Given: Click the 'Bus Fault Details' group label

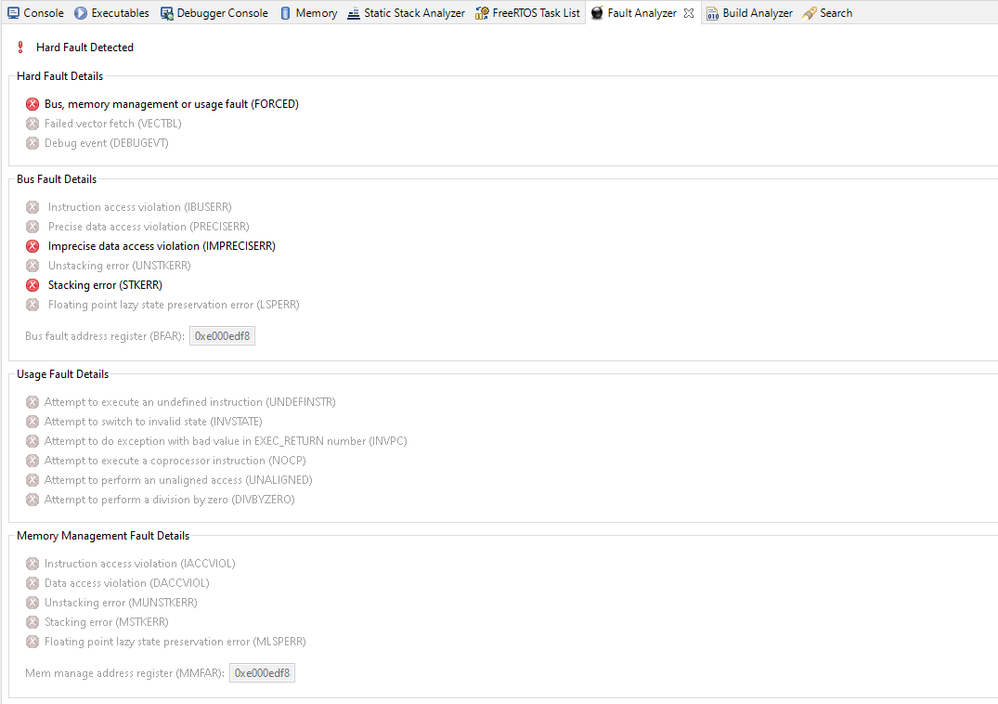Looking at the screenshot, I should click(x=57, y=179).
